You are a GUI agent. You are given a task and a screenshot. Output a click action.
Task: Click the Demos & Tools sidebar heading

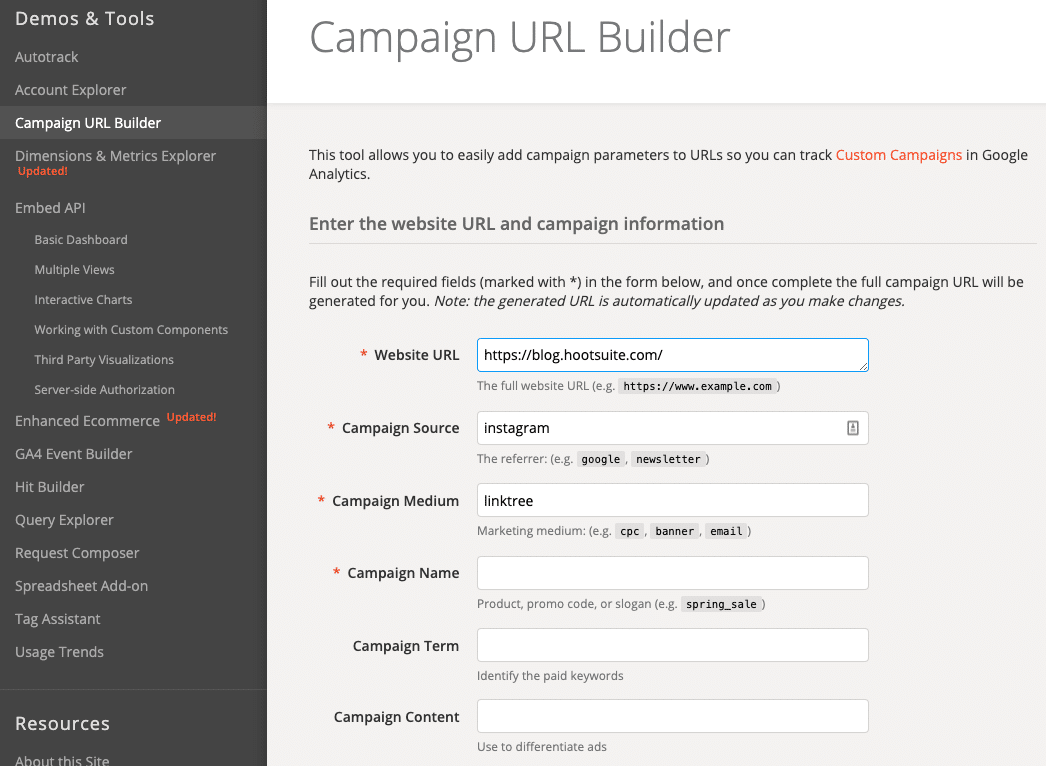[84, 19]
